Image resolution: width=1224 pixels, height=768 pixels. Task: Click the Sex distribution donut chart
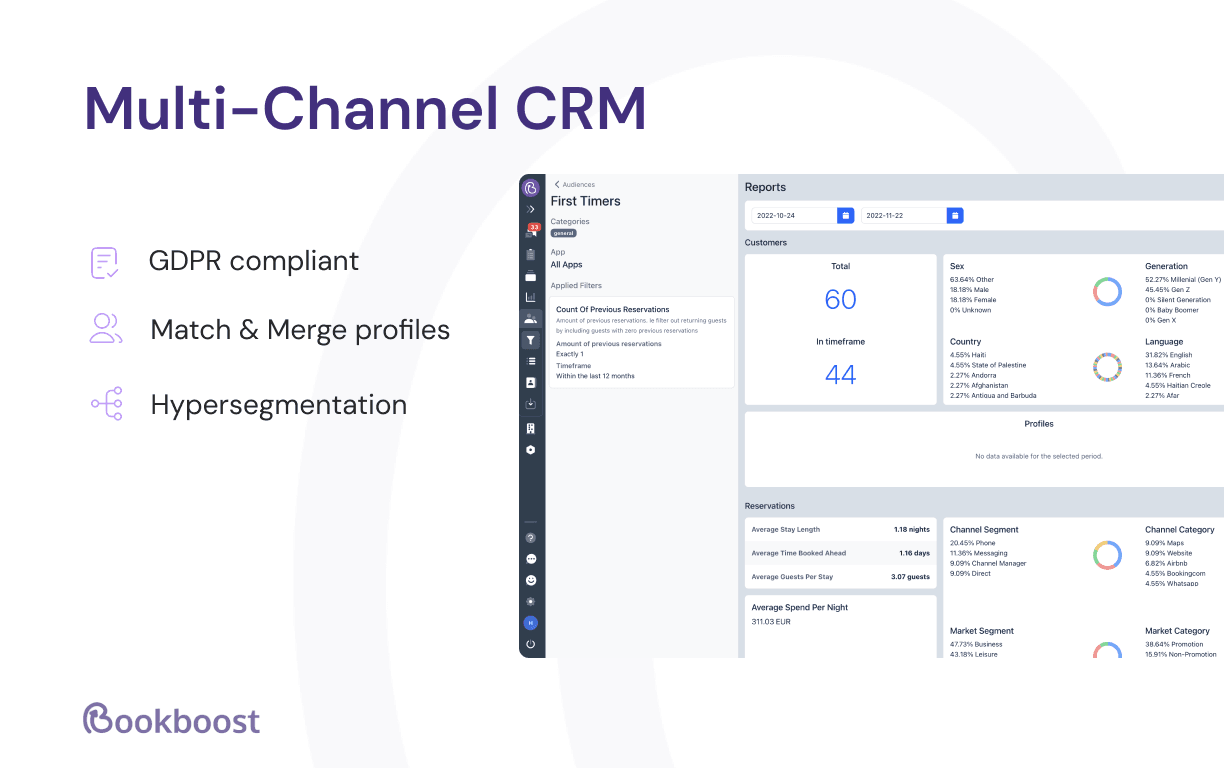click(1107, 291)
